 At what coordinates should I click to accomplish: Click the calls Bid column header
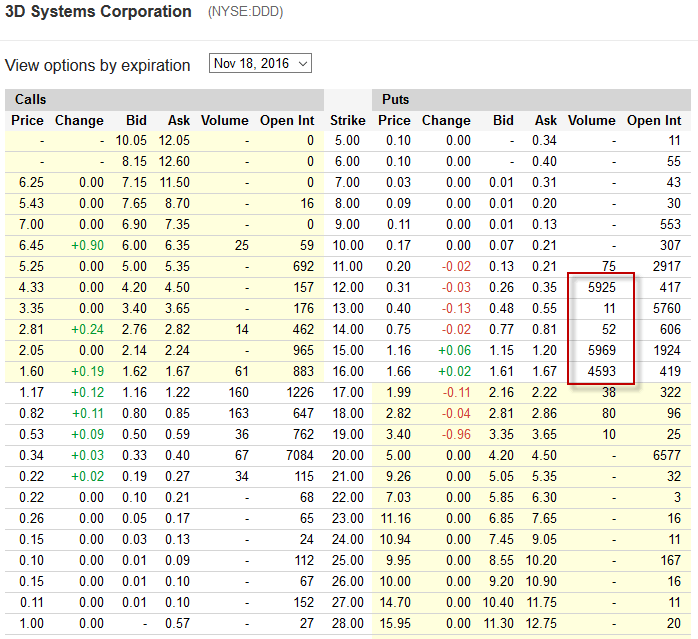pos(136,120)
